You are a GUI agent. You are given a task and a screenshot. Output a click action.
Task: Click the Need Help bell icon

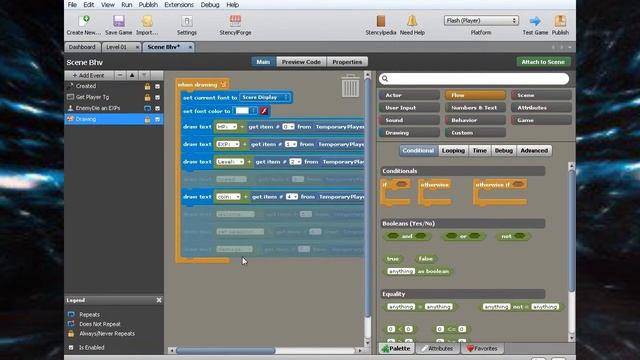pos(412,21)
